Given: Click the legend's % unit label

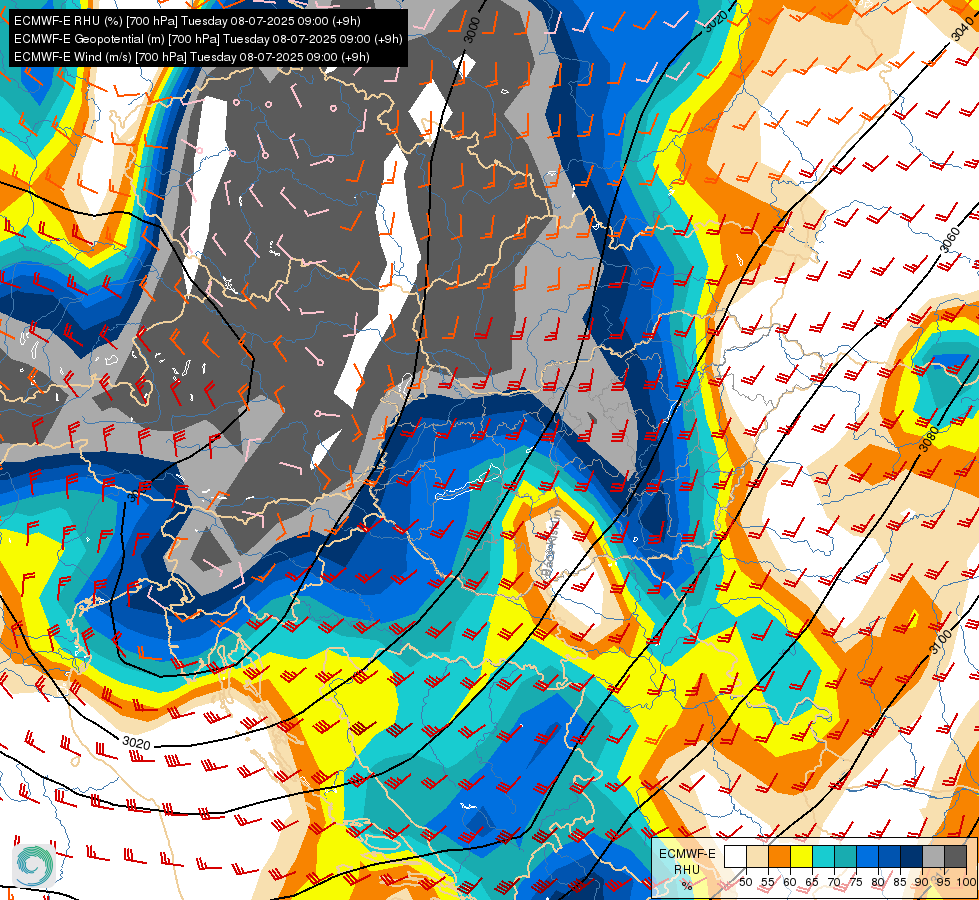Looking at the screenshot, I should point(687,886).
